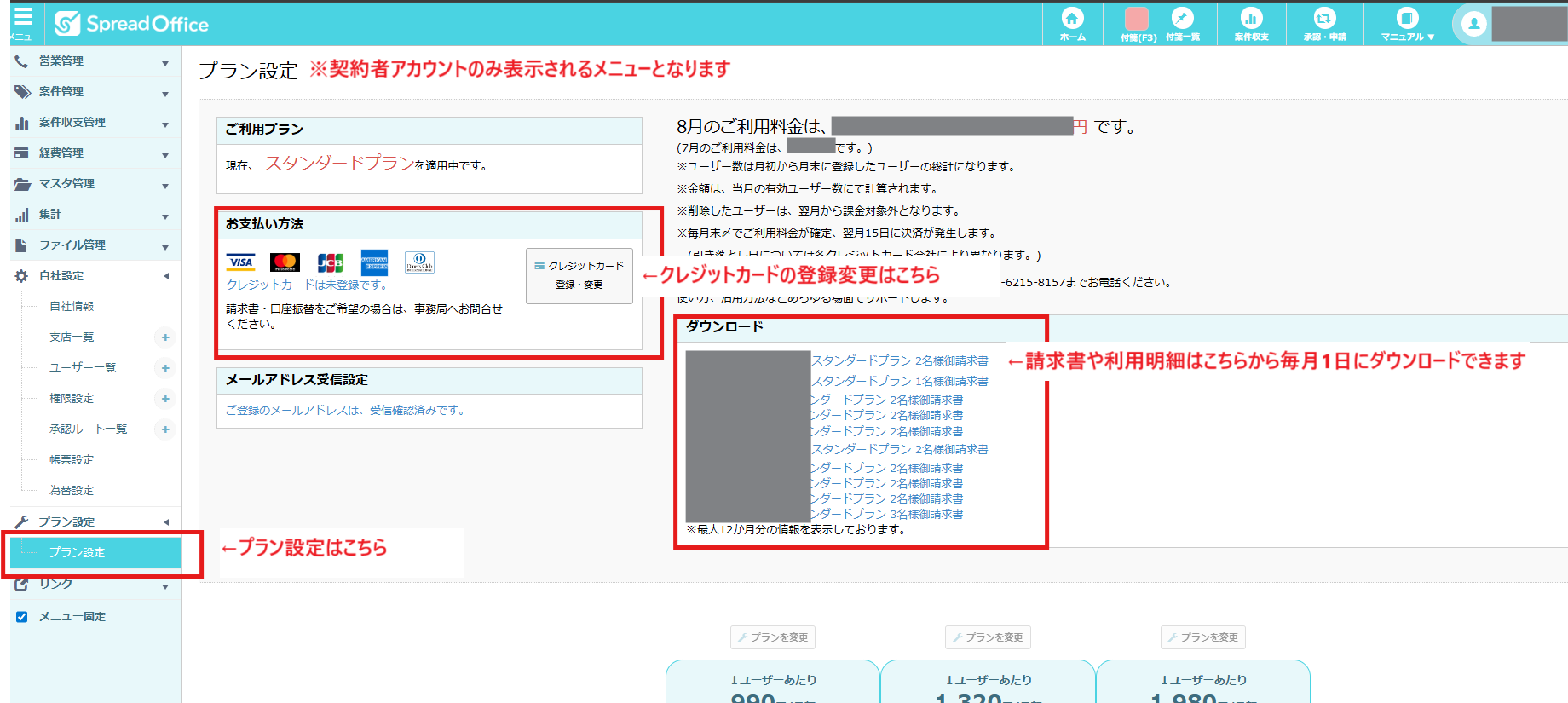Open the マニュアル dropdown
Screen dimensions: 1568x703
click(1408, 23)
